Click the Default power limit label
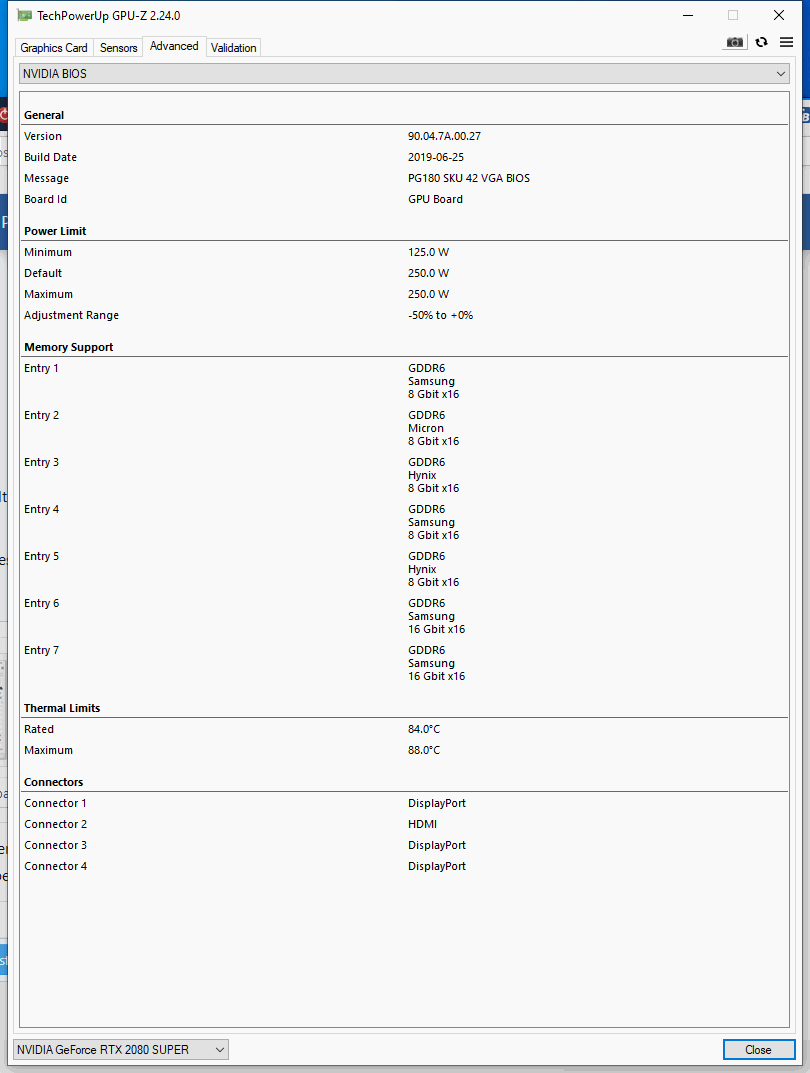The height and width of the screenshot is (1073, 810). coord(42,273)
